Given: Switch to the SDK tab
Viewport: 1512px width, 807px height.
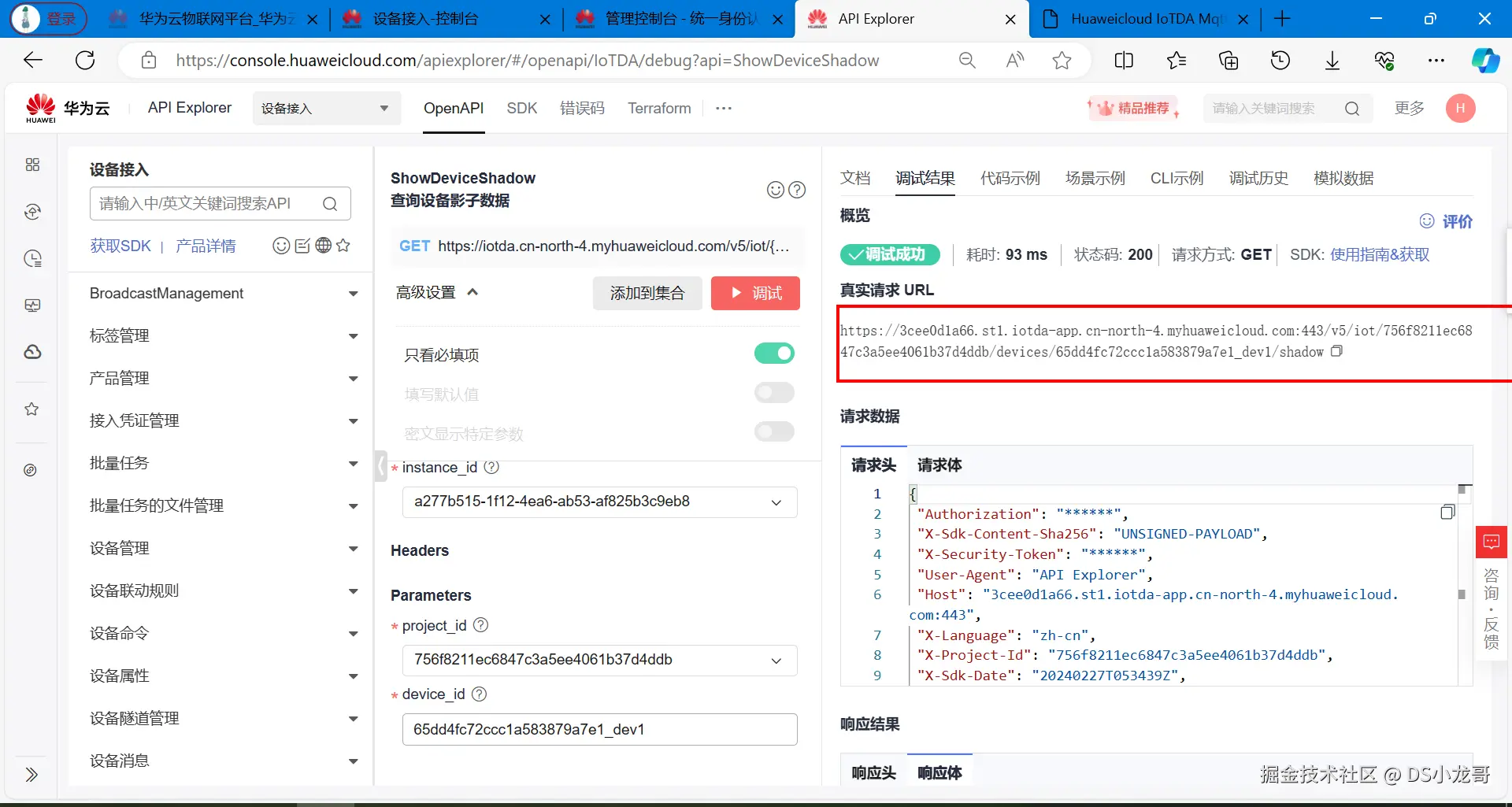Looking at the screenshot, I should click(x=521, y=109).
